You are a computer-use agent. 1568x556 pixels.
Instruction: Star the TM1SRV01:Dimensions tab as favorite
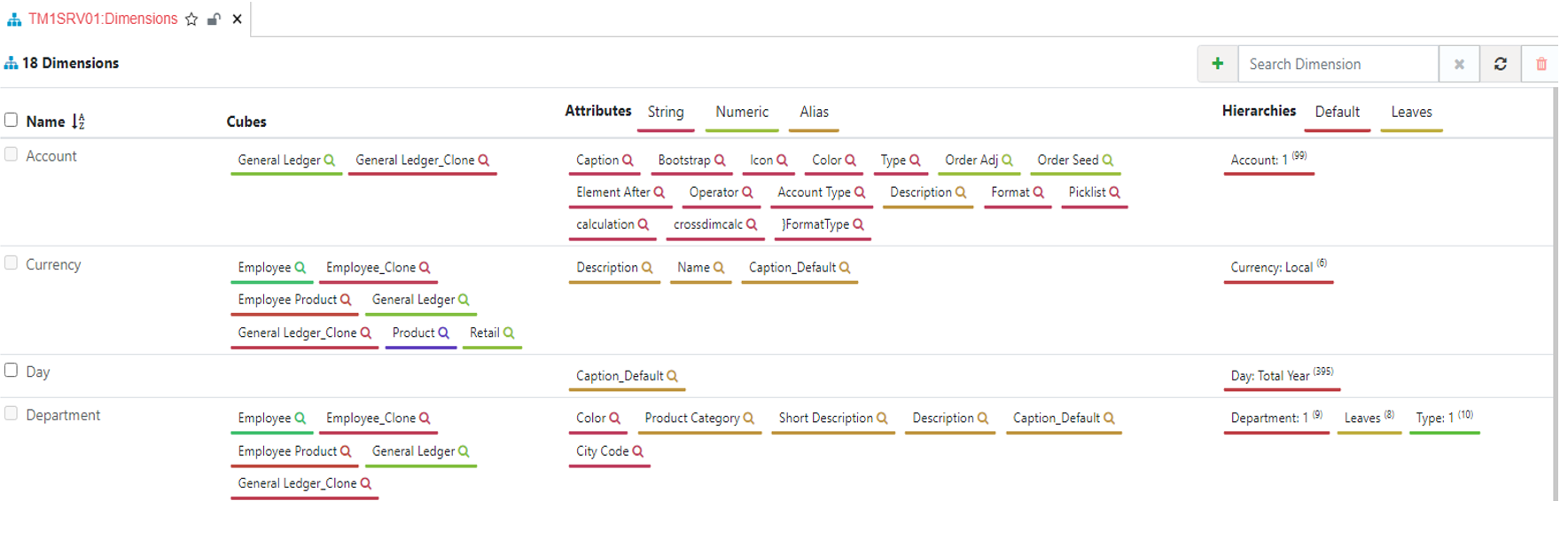coord(191,19)
